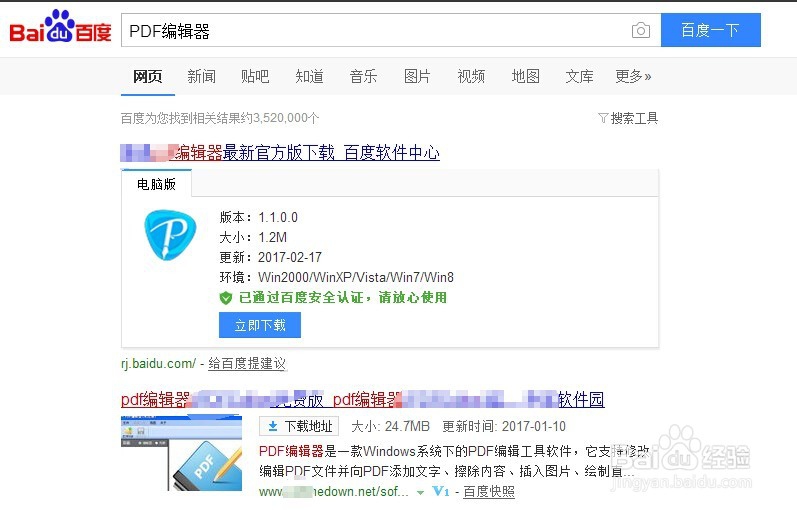The image size is (797, 510).
Task: Click the 大小: 24.7MB text
Action: point(390,427)
